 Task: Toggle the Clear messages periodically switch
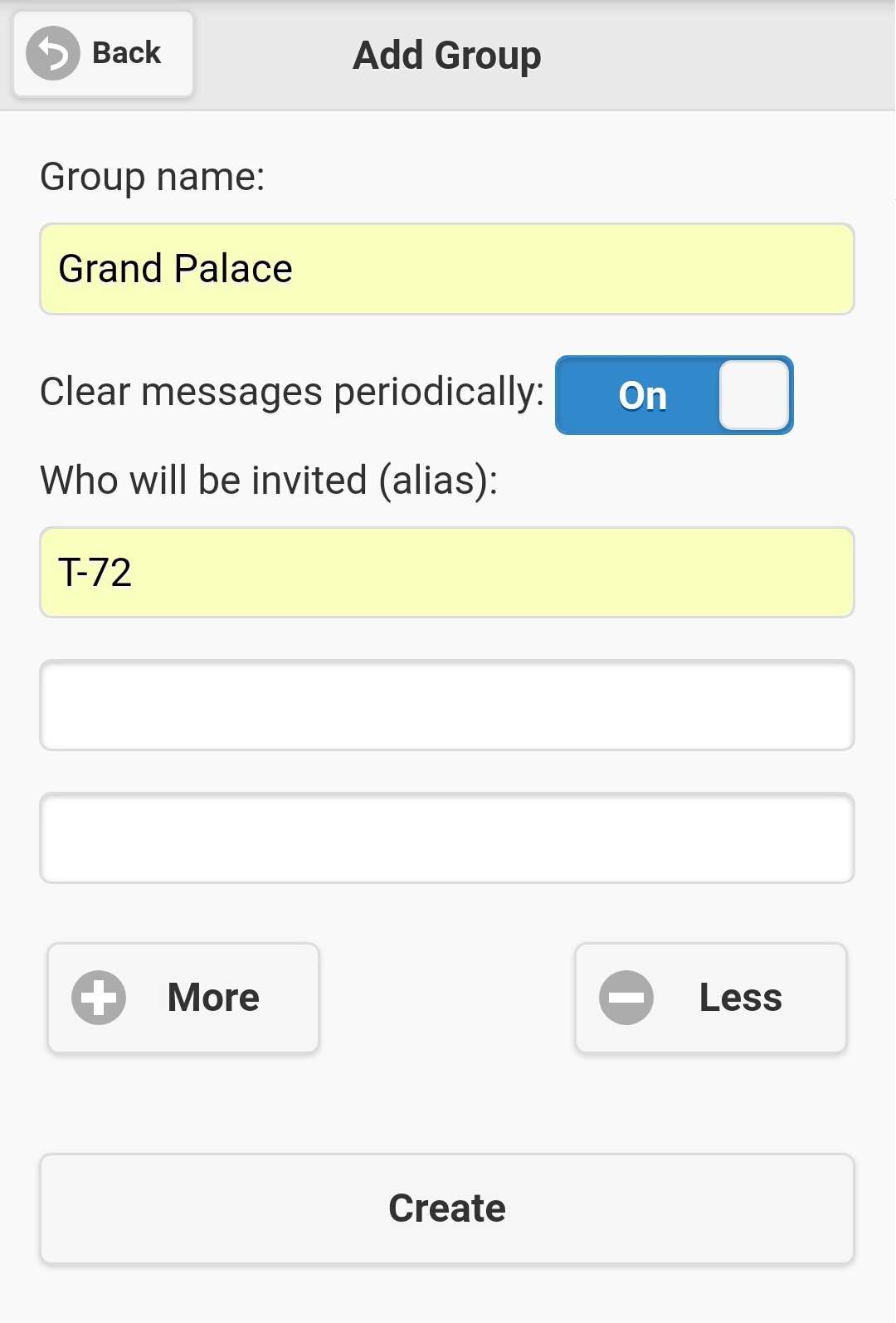pos(674,395)
